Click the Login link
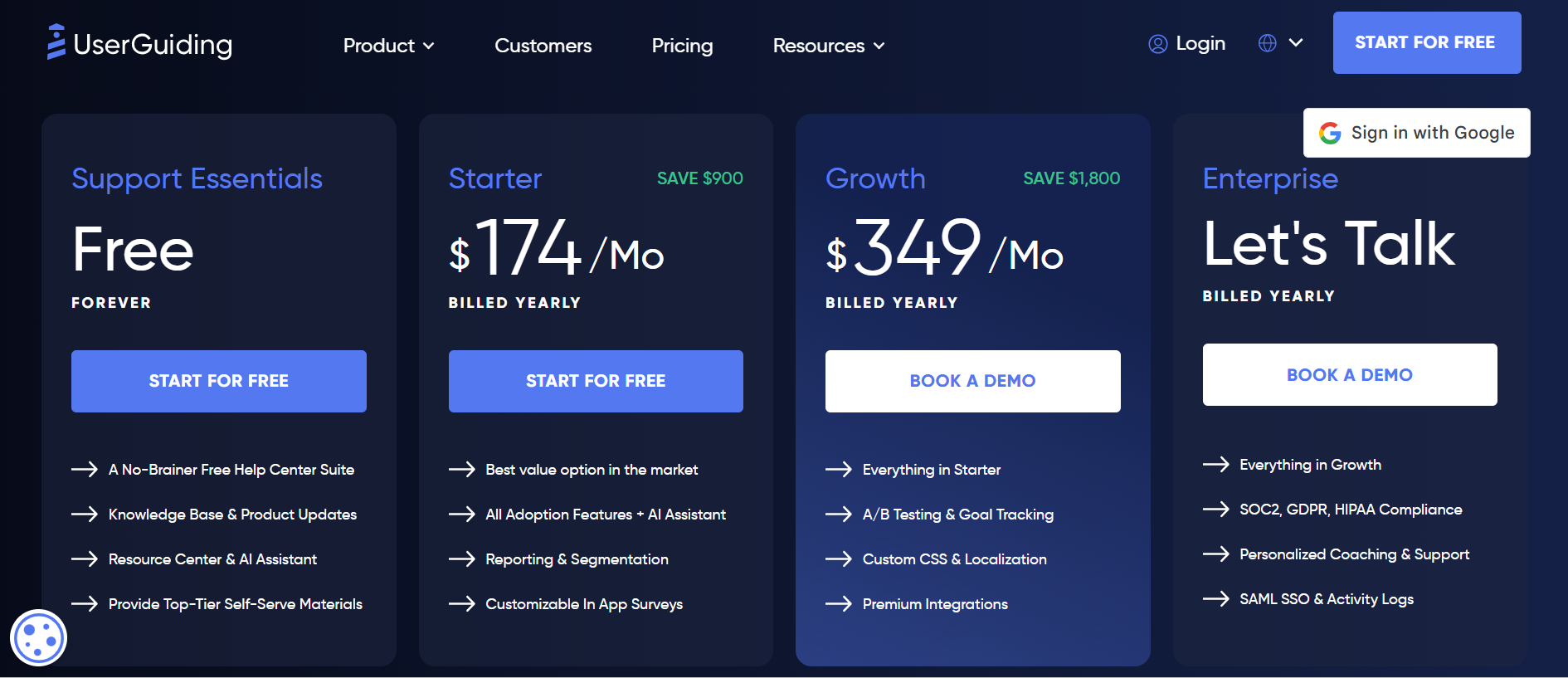Image resolution: width=1568 pixels, height=678 pixels. (1200, 44)
